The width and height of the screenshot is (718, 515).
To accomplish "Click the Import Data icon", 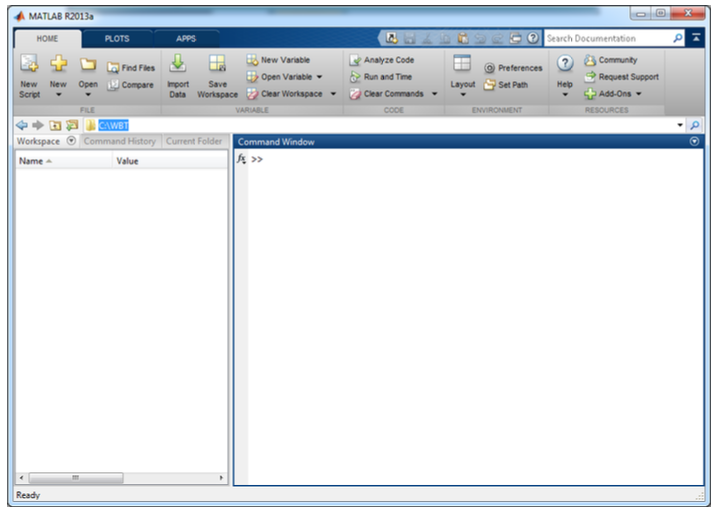I will 178,64.
